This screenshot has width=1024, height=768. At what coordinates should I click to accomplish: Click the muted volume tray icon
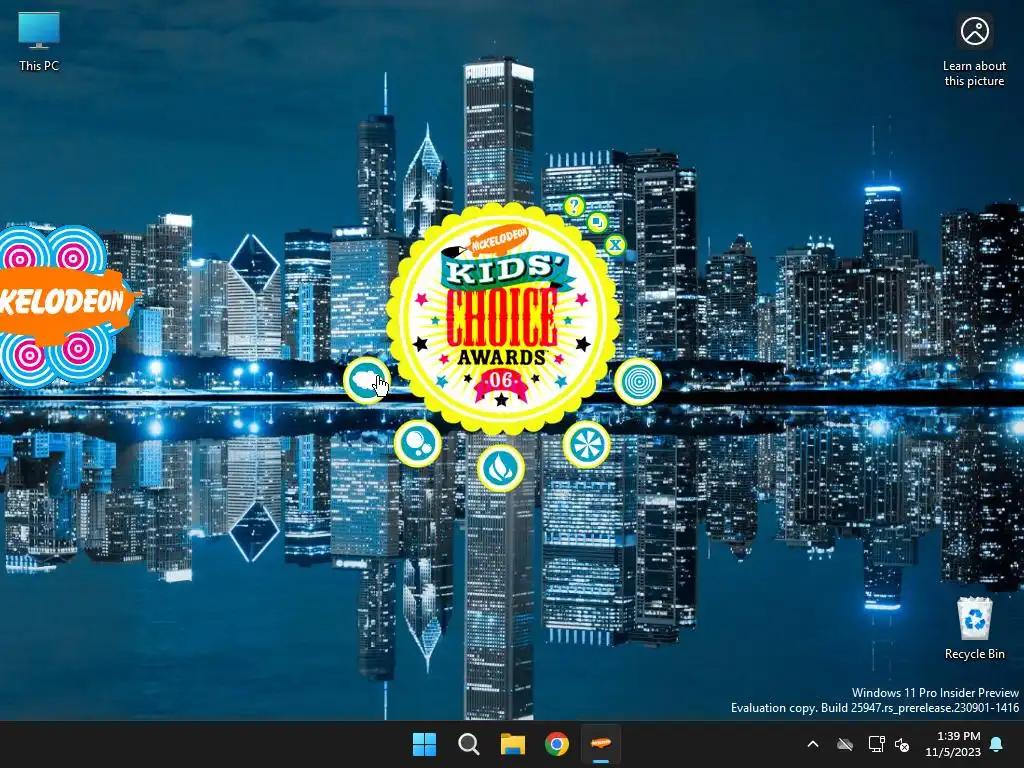(902, 744)
